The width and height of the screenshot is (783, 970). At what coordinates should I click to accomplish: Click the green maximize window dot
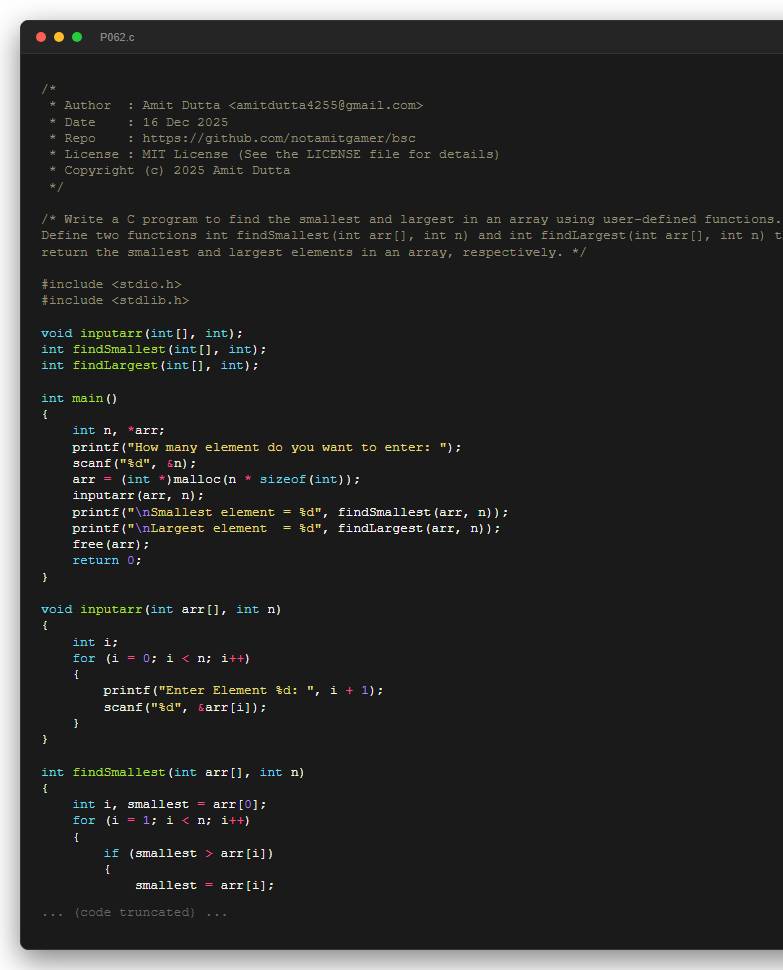click(x=77, y=37)
